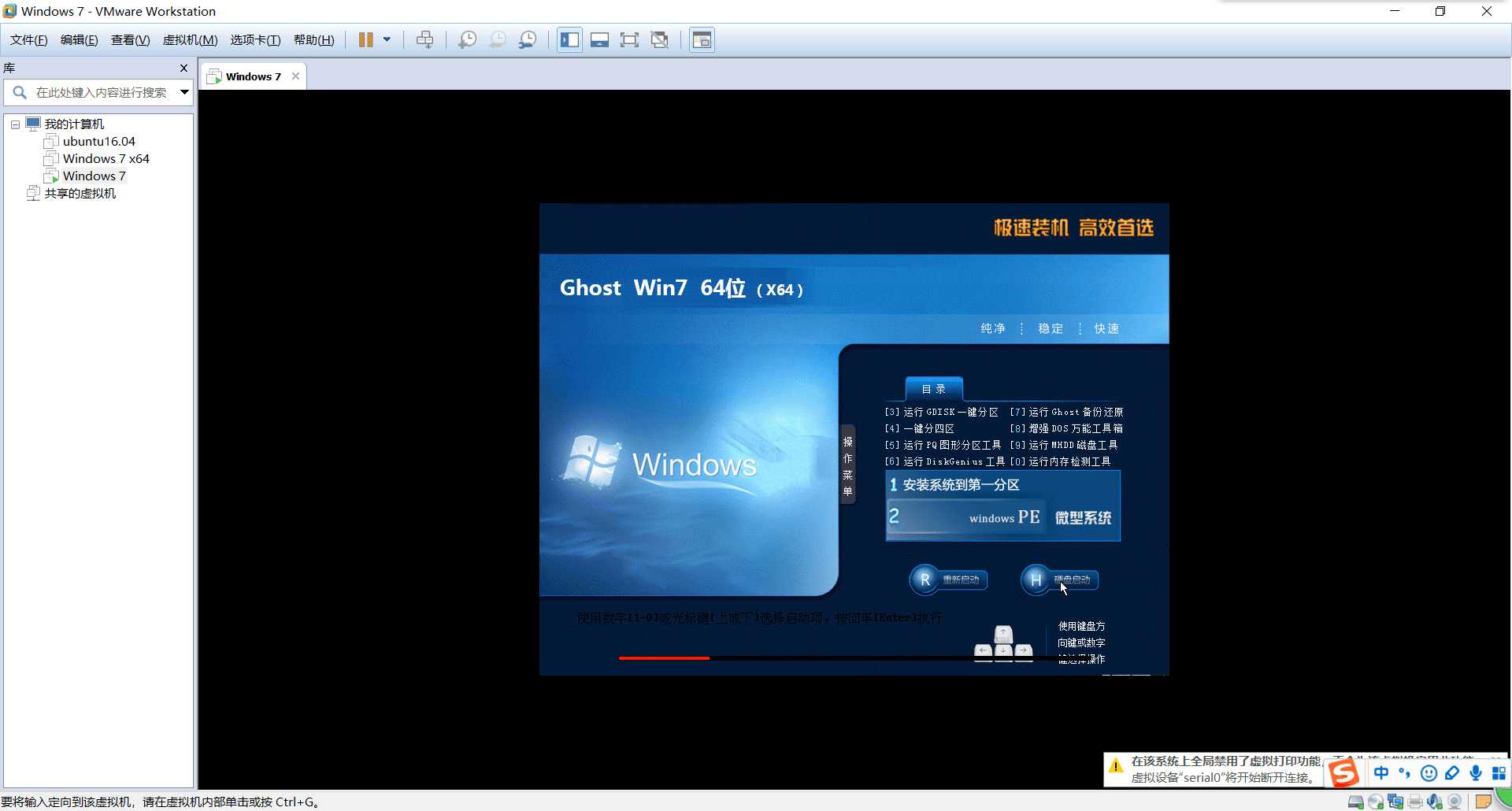Image resolution: width=1512 pixels, height=811 pixels.
Task: Choose [0] 运行内存检测工具
Action: pyautogui.click(x=1061, y=461)
